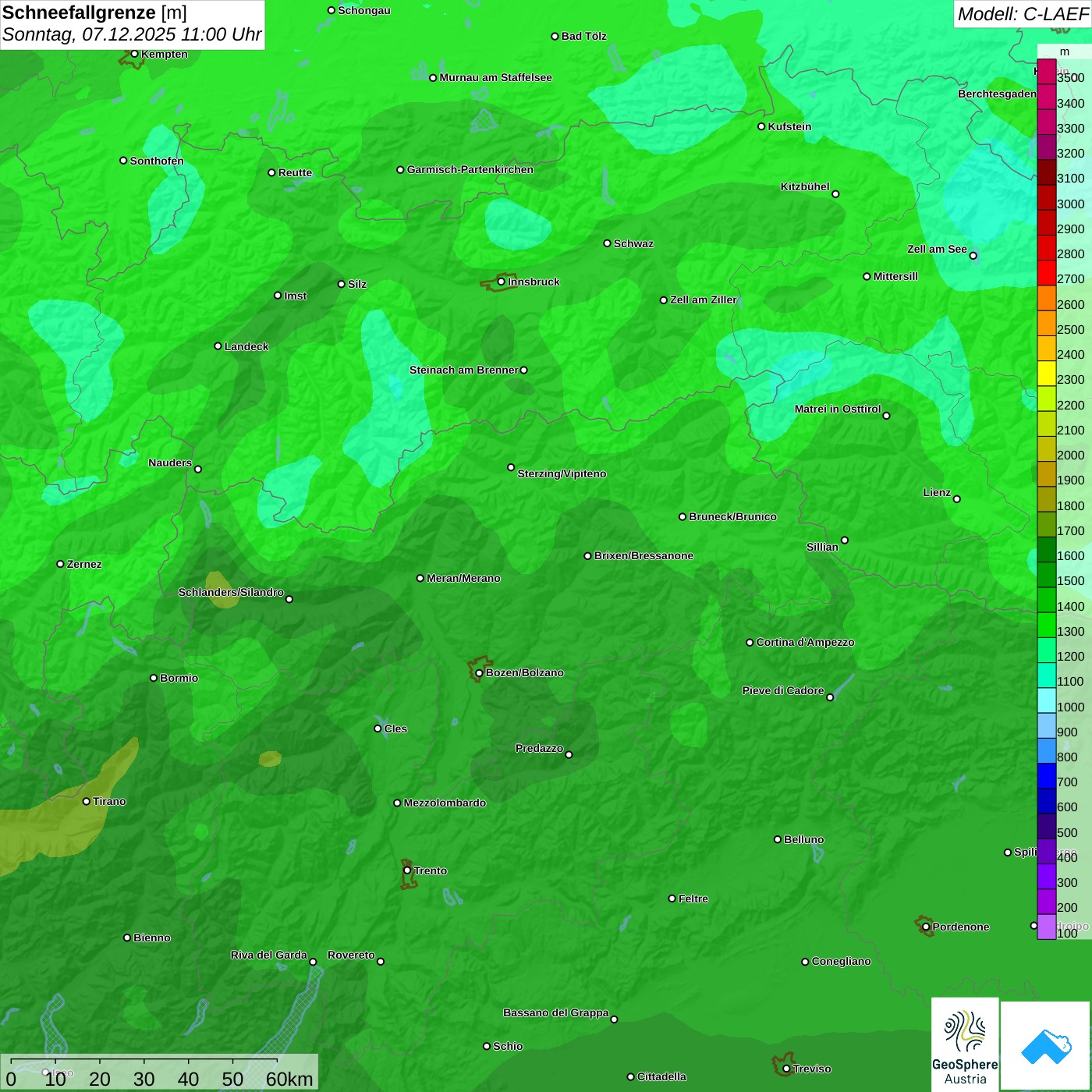Click the 3500 m legend color swatch
The width and height of the screenshot is (1092, 1092).
click(x=1047, y=72)
